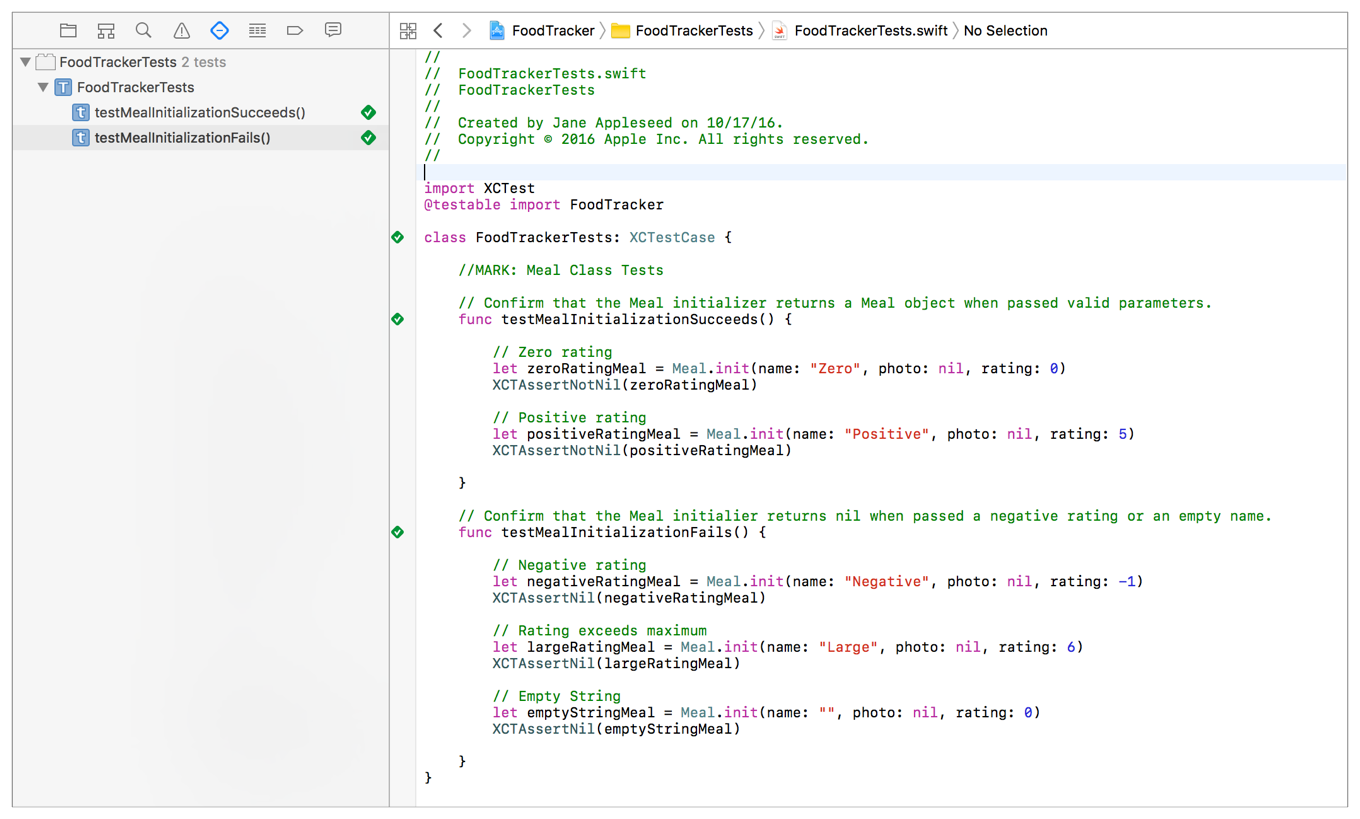Click 'XCTAssertNotNil(positiveRatingMeal)' line

coord(642,450)
